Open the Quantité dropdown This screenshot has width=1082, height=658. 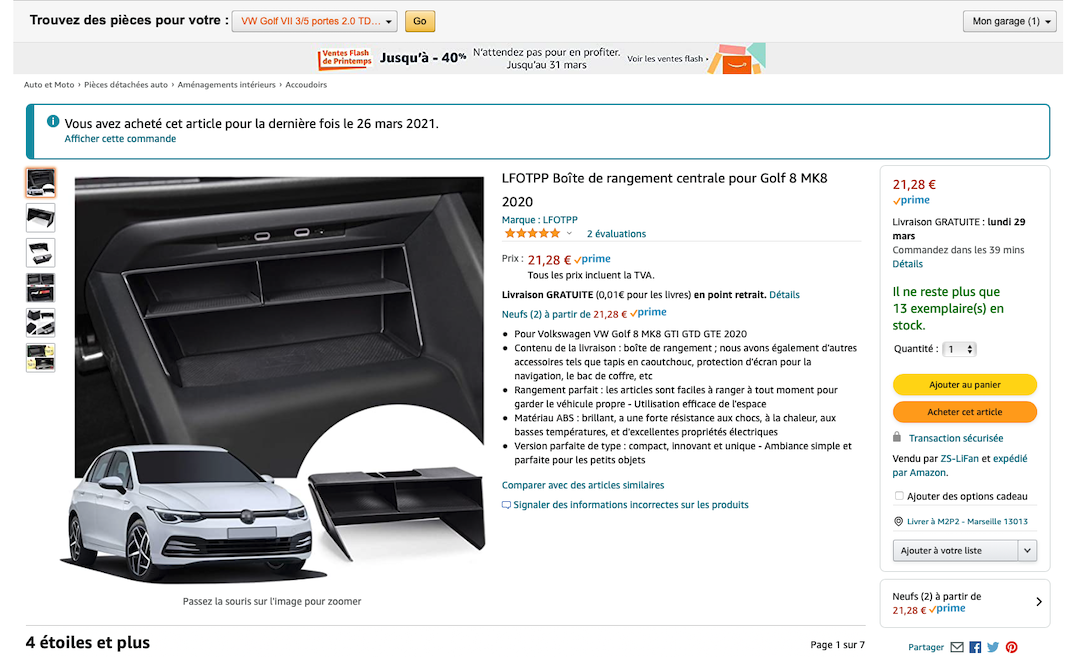tap(959, 349)
